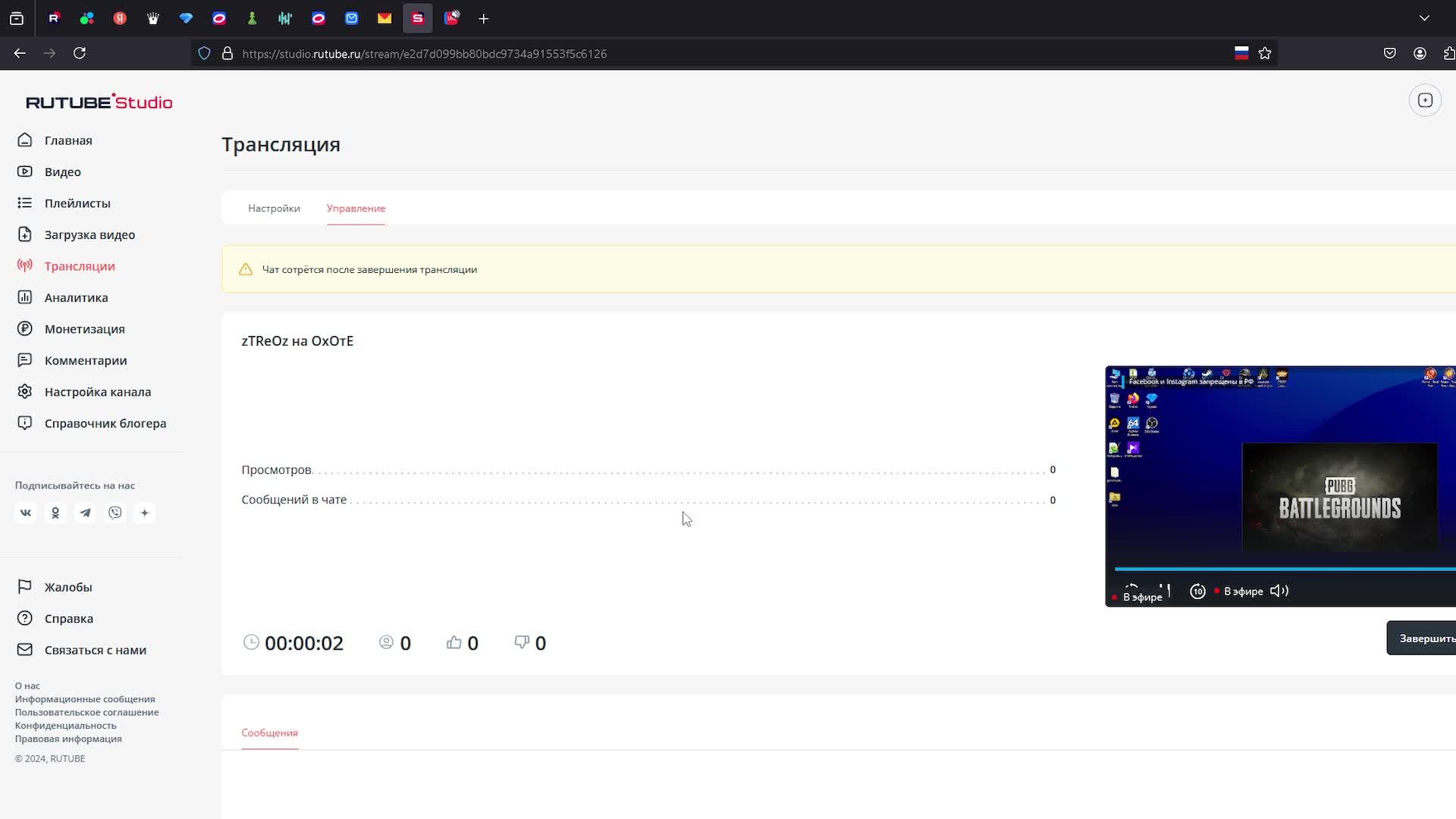Click the stream title zTReOz на ОхОтЕ

point(297,341)
